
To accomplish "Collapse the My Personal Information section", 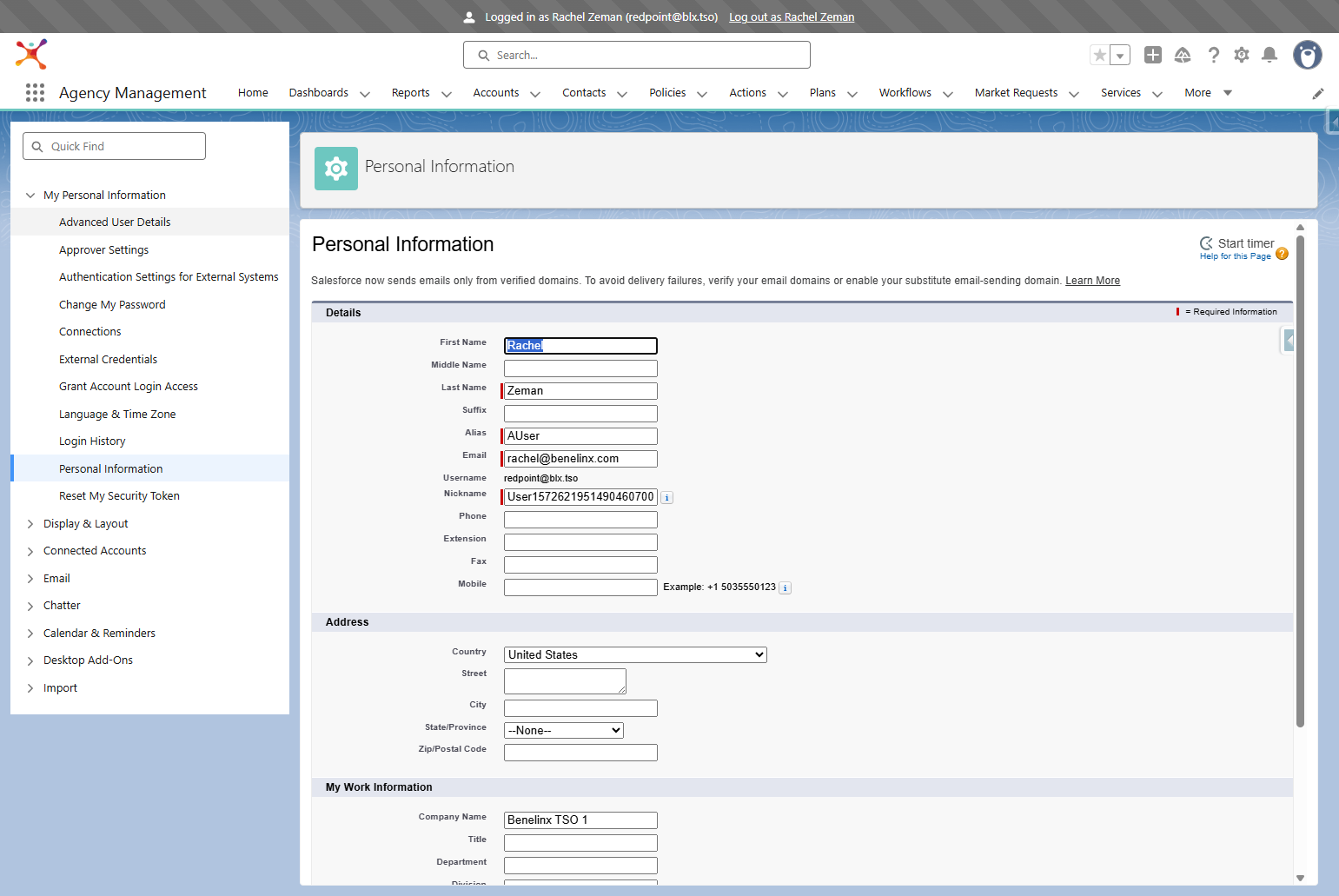I will pos(30,196).
